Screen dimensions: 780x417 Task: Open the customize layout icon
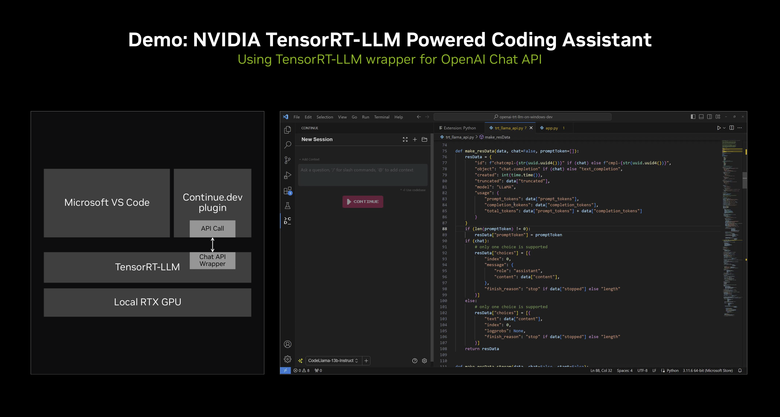(x=720, y=117)
